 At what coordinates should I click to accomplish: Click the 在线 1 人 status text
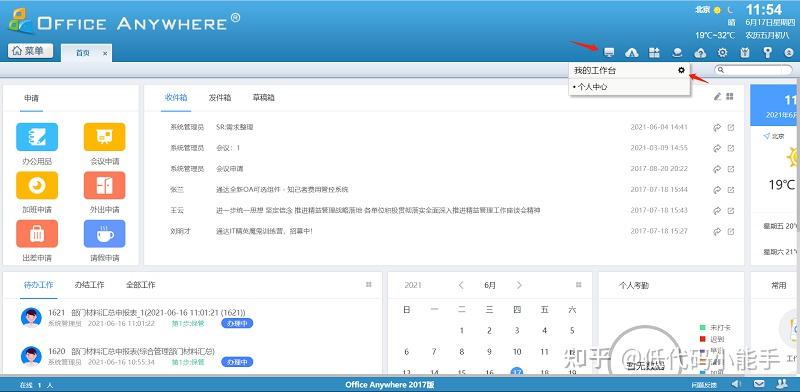coord(36,385)
